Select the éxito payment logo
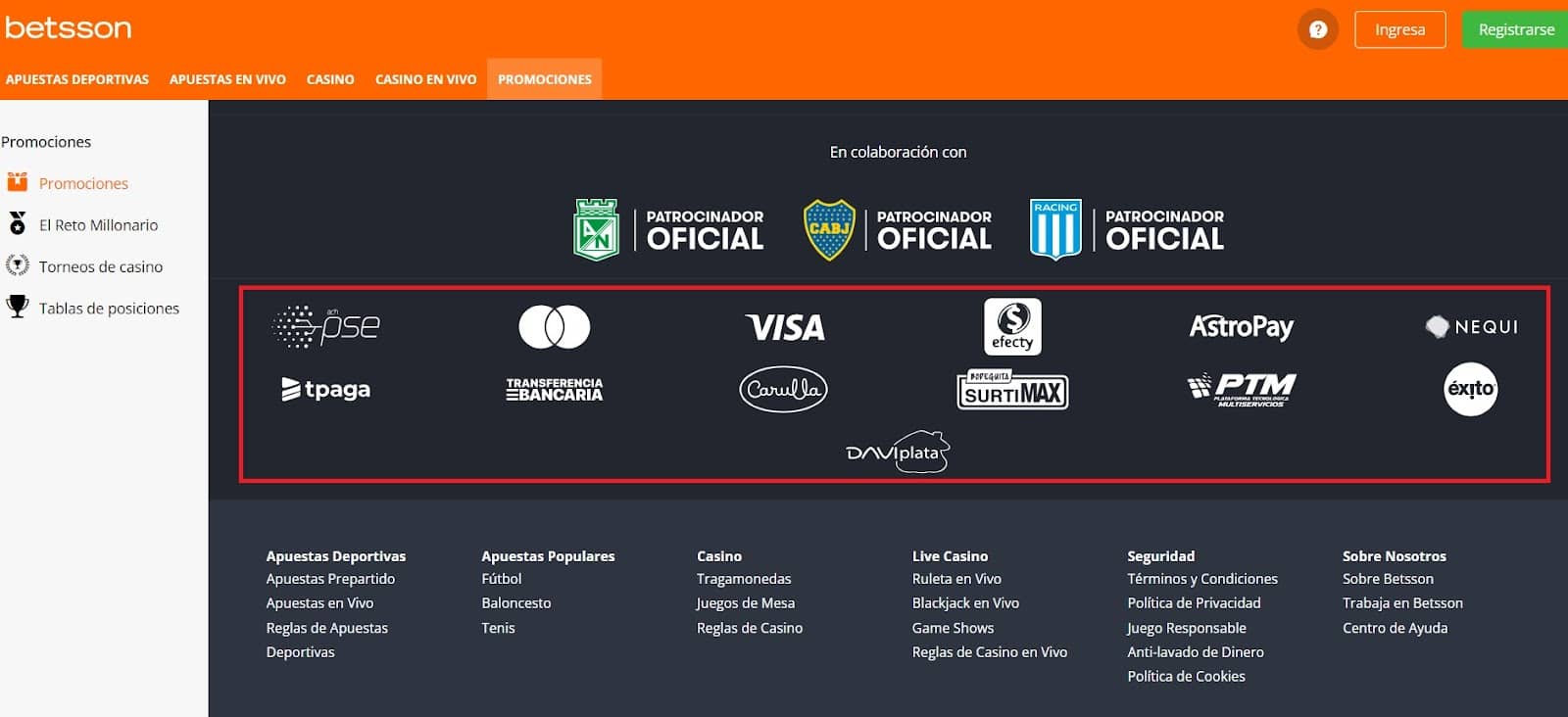The height and width of the screenshot is (717, 1568). [1471, 389]
